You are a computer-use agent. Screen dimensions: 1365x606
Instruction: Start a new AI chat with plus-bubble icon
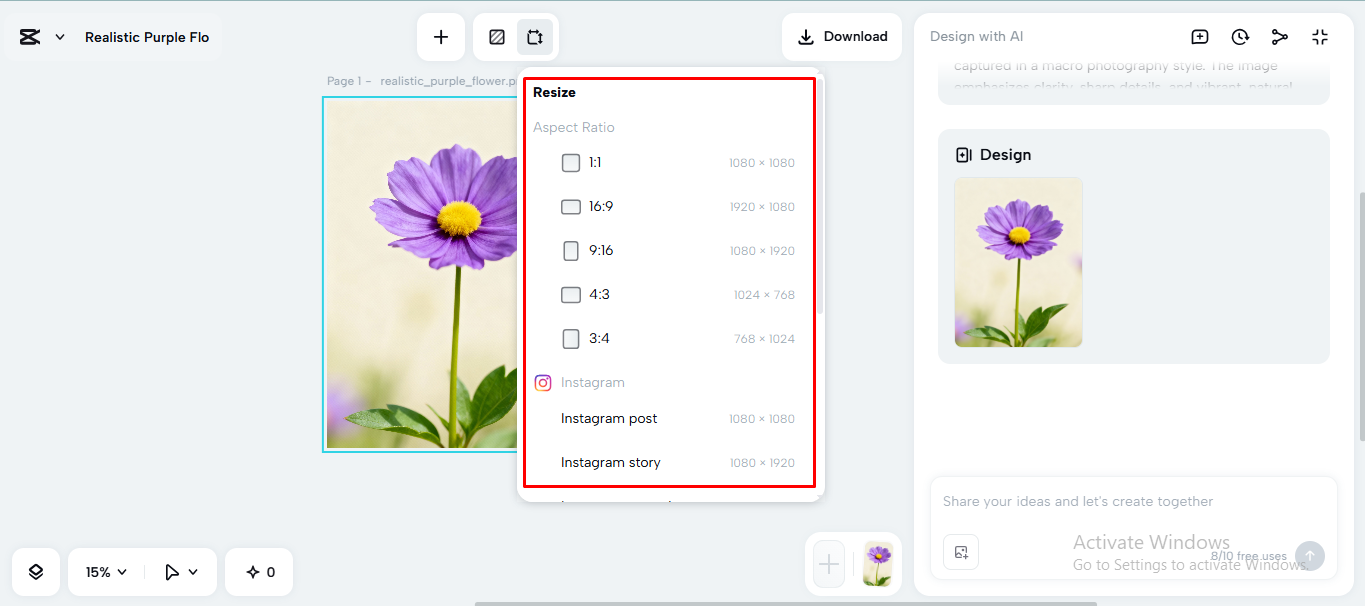click(1199, 36)
